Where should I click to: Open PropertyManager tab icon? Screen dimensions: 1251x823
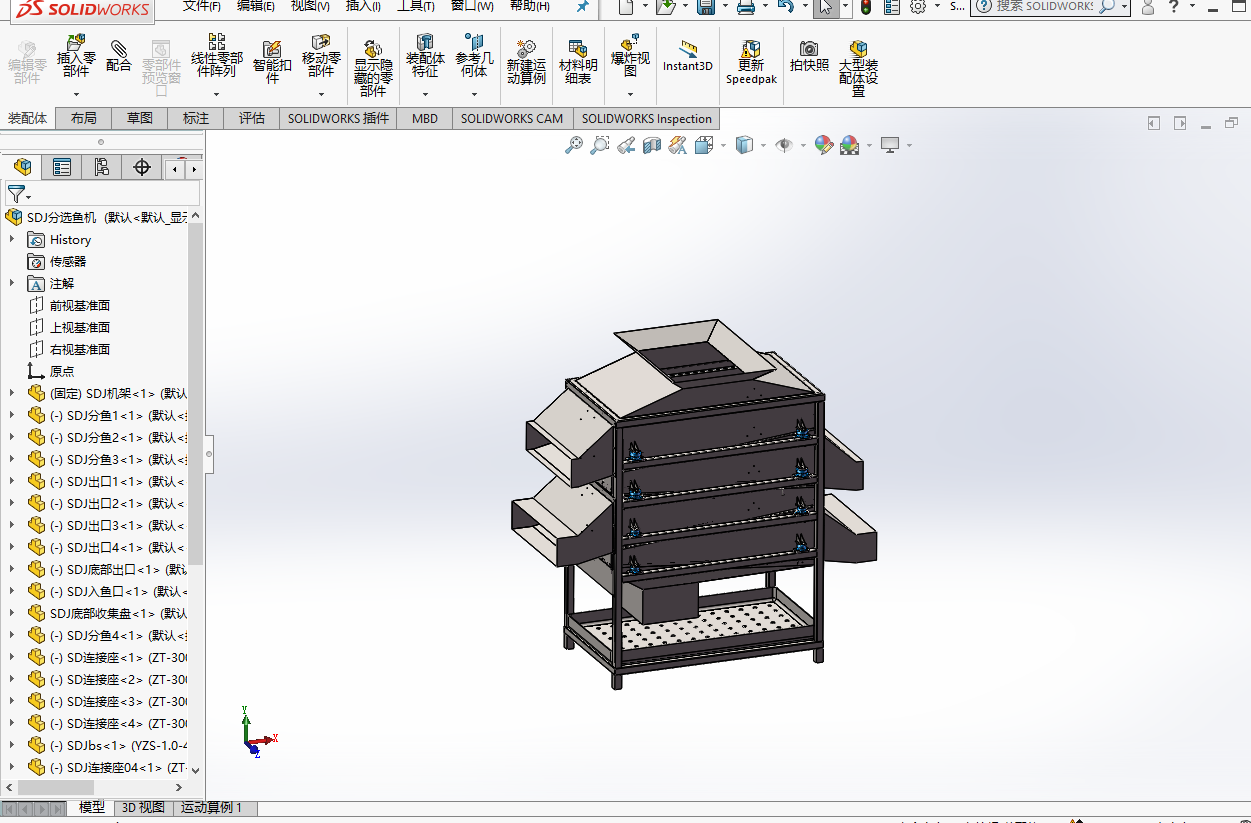coord(62,167)
